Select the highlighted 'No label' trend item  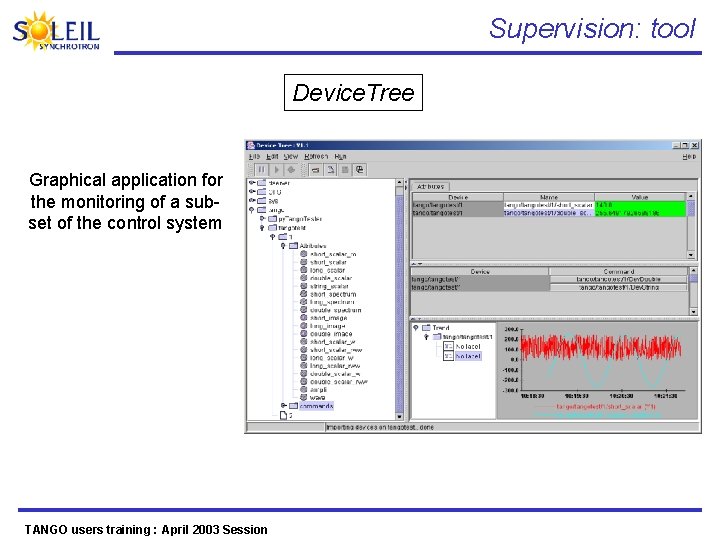(x=468, y=356)
